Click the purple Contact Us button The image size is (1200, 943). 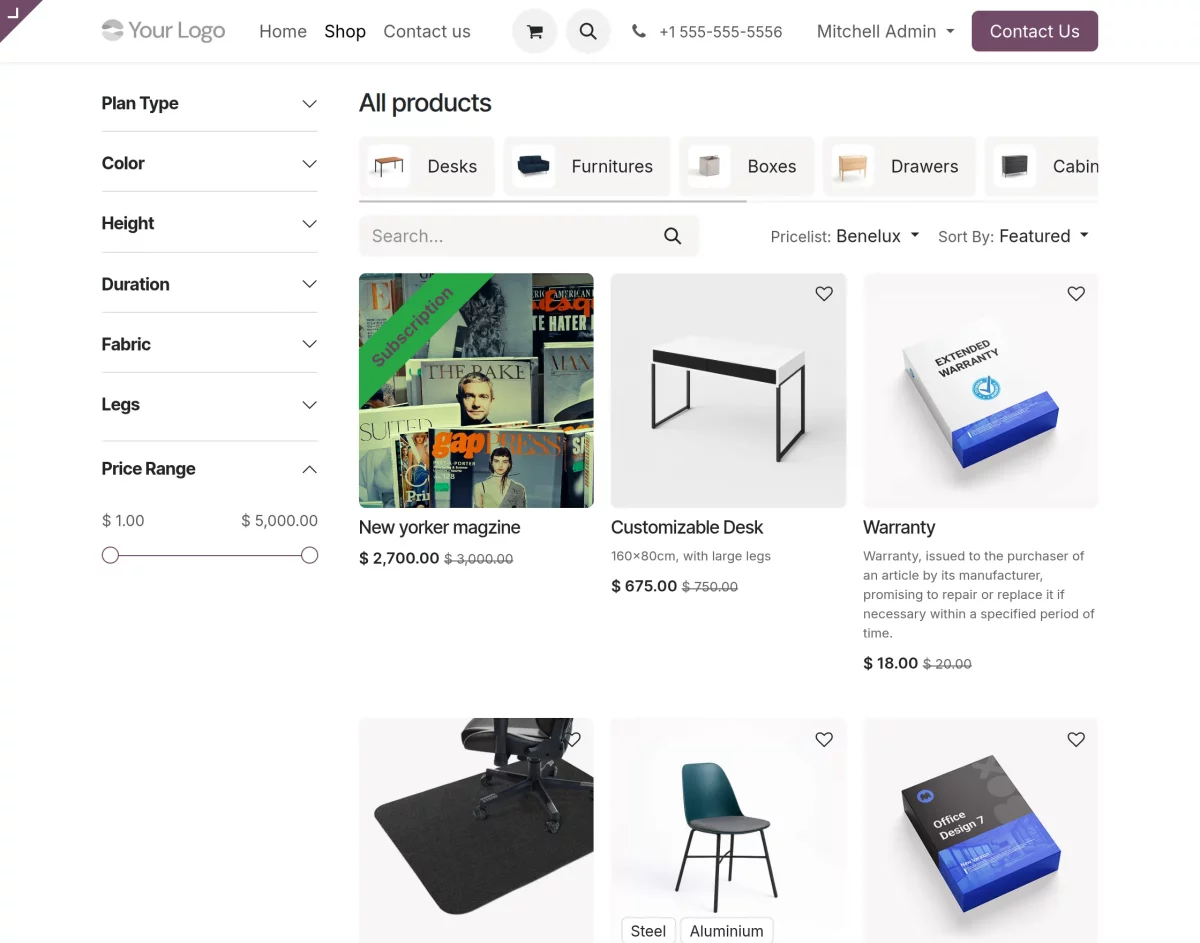pos(1034,31)
